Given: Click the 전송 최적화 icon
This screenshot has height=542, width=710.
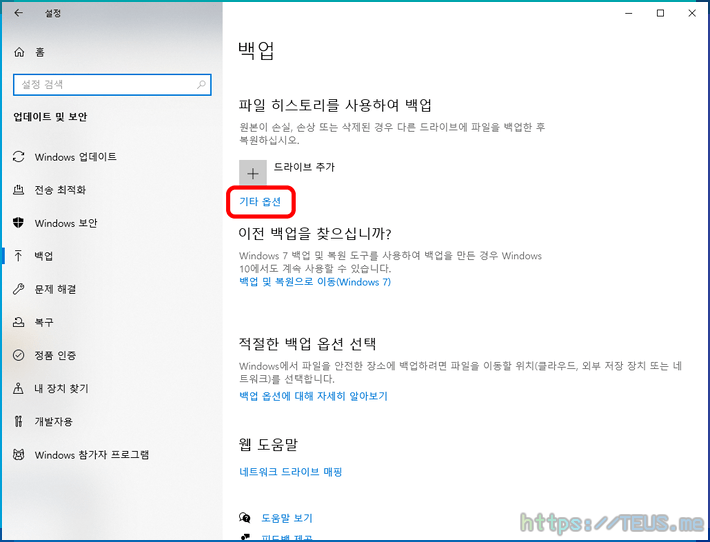Looking at the screenshot, I should click(19, 190).
